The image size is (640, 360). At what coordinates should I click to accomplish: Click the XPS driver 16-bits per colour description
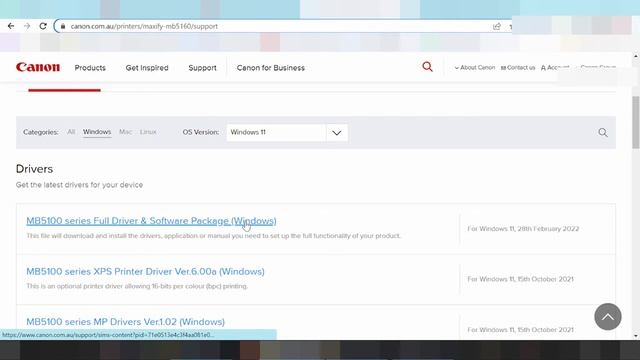click(x=137, y=286)
